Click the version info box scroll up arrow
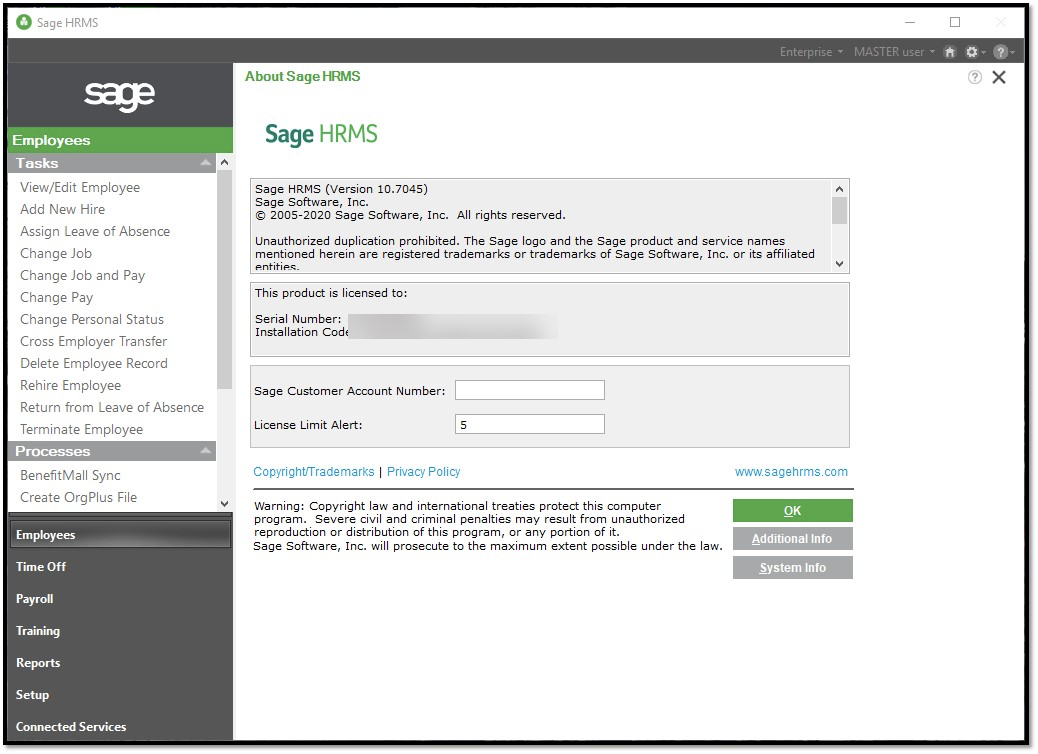This screenshot has height=754, width=1038. (x=839, y=189)
